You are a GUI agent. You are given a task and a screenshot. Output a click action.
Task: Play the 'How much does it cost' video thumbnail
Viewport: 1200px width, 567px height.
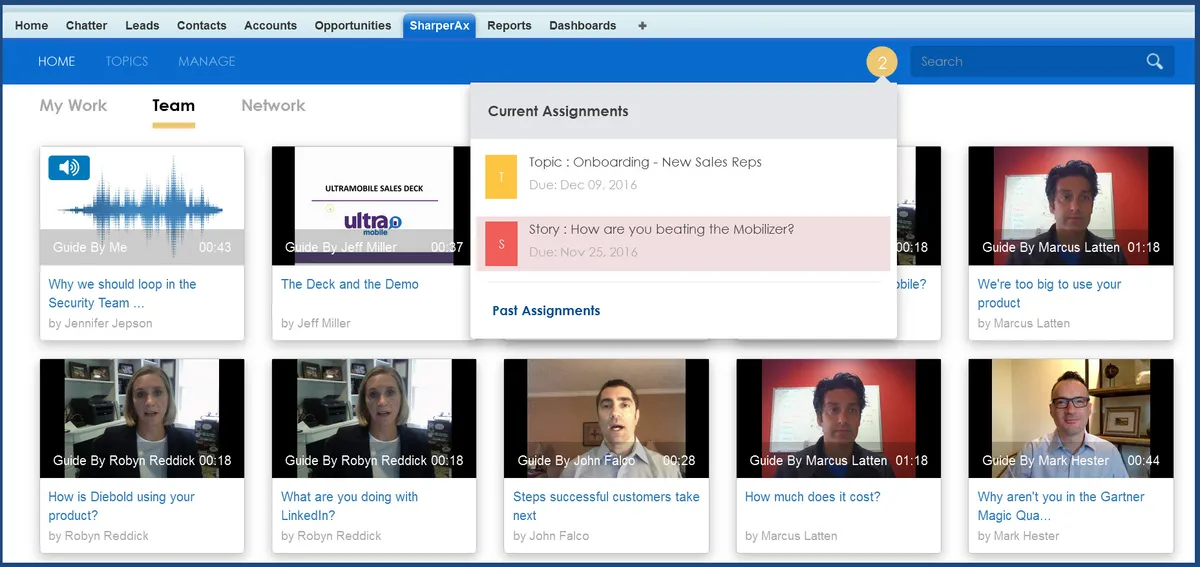(x=838, y=419)
